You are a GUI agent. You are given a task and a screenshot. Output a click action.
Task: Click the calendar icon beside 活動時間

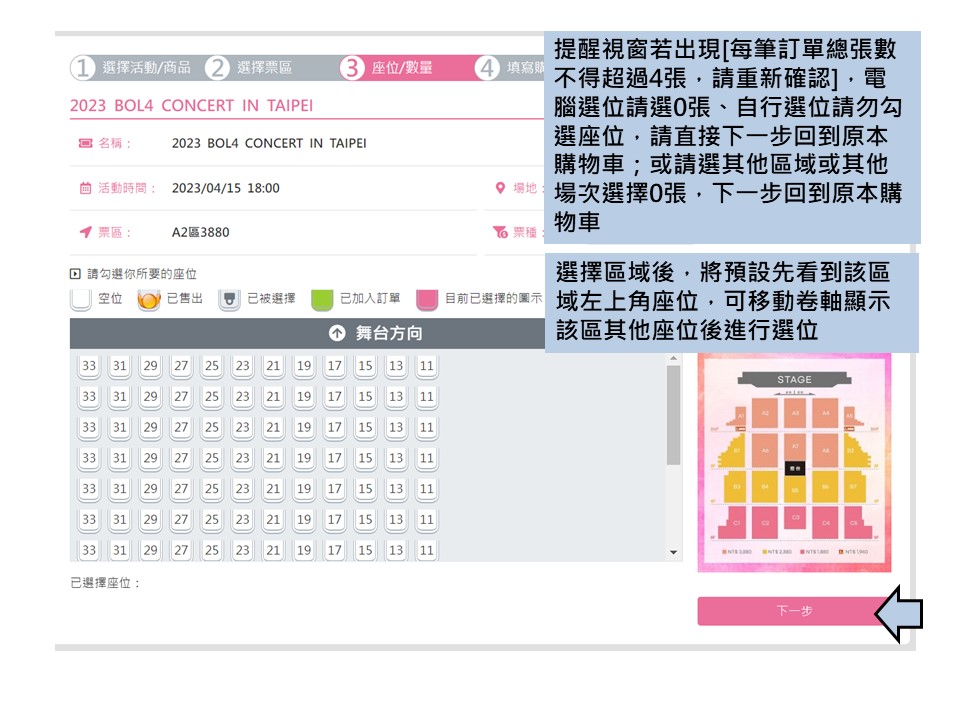tap(85, 188)
